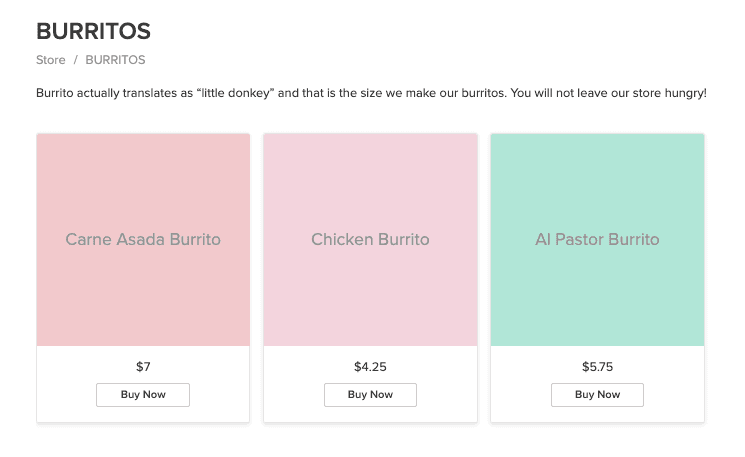Screen dimensions: 745x457
Task: Click the $7 price label
Action: (143, 367)
